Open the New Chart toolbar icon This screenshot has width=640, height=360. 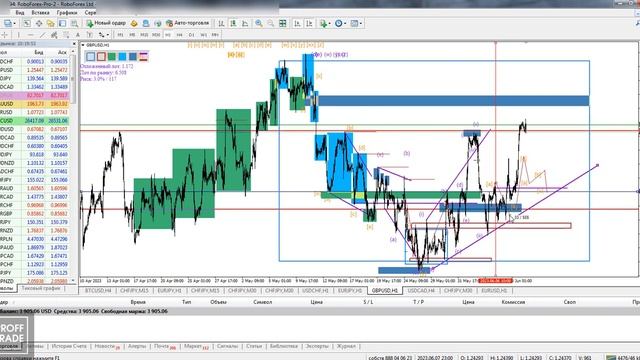coord(7,23)
